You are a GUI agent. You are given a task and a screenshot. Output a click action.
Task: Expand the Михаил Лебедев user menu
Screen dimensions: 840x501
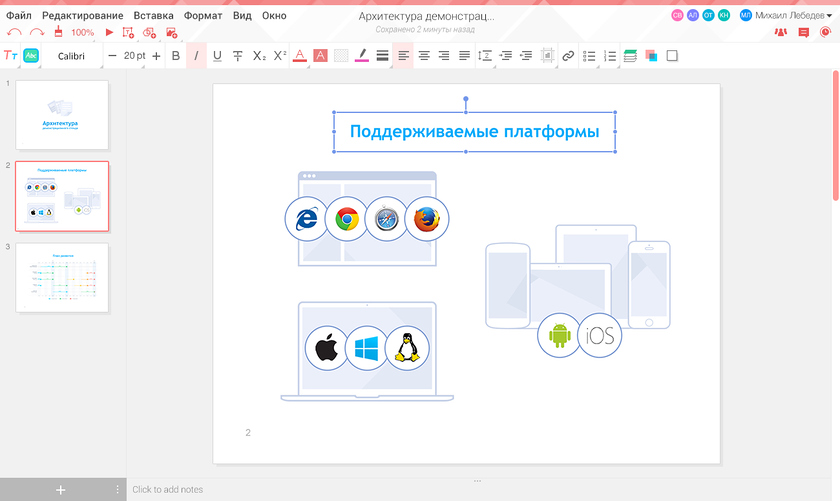(x=786, y=15)
